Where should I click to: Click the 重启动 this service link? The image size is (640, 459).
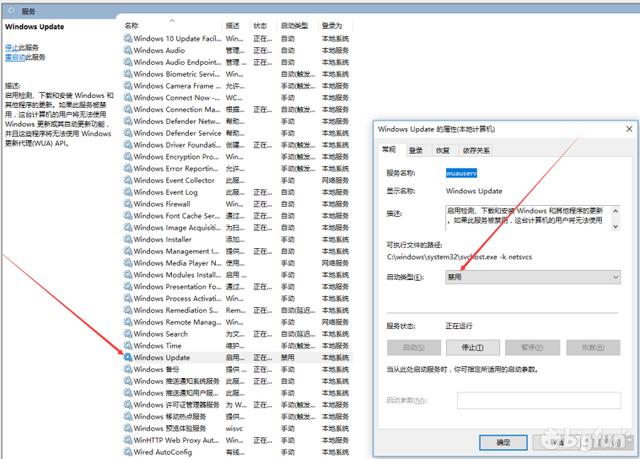(x=15, y=57)
